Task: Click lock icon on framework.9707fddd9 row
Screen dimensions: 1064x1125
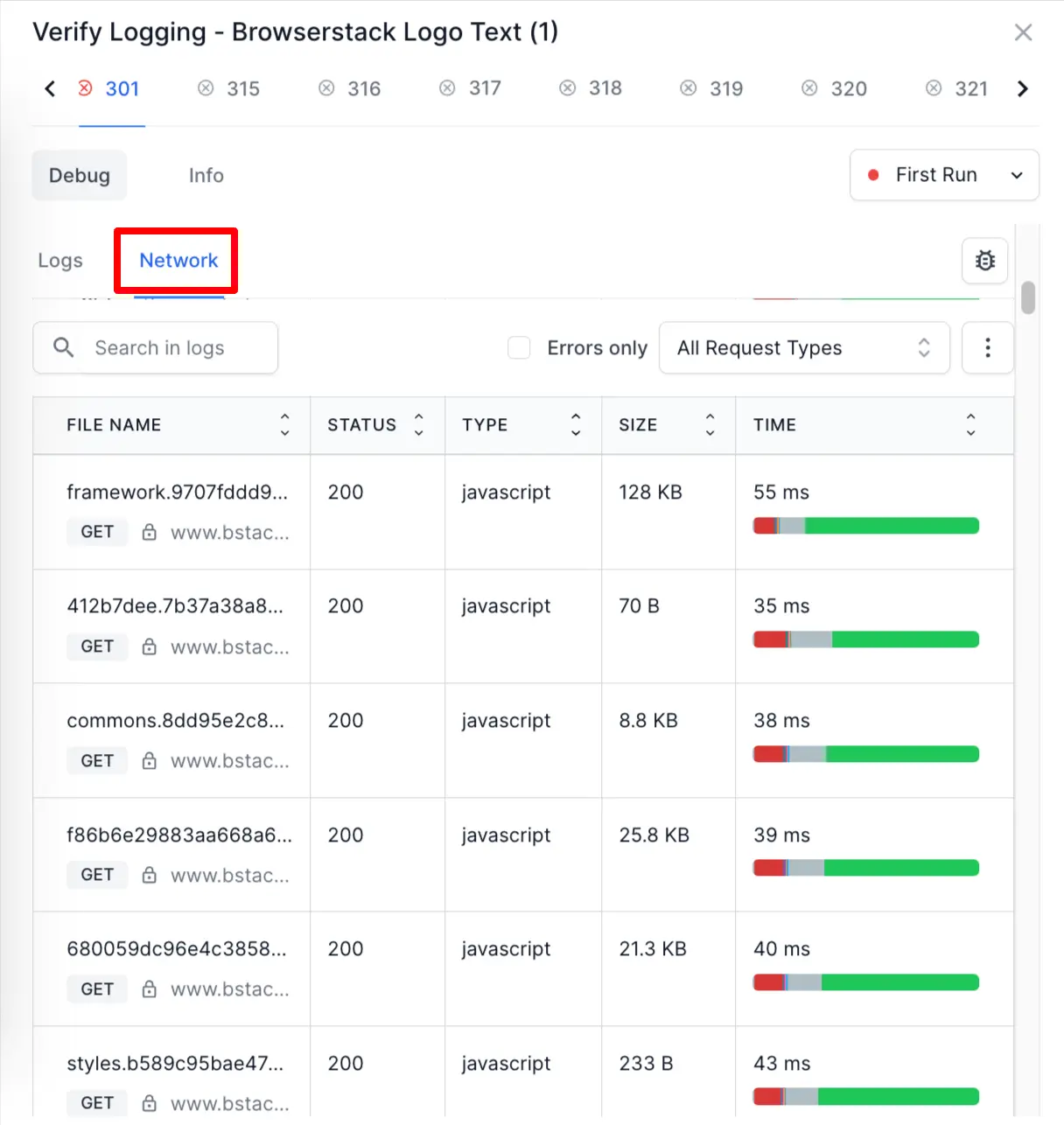Action: [150, 532]
